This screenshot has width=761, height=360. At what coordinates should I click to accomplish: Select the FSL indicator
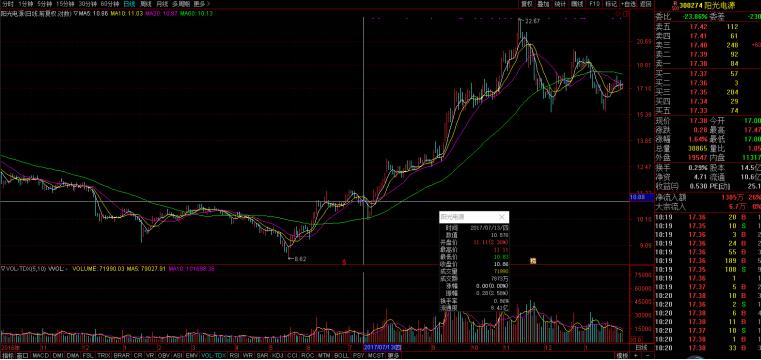click(88, 355)
